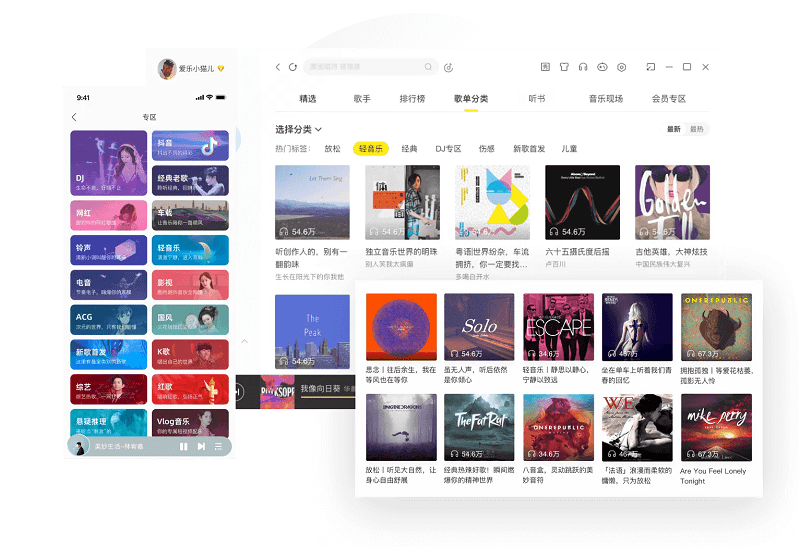Open the K歌 zone card

coord(190,354)
